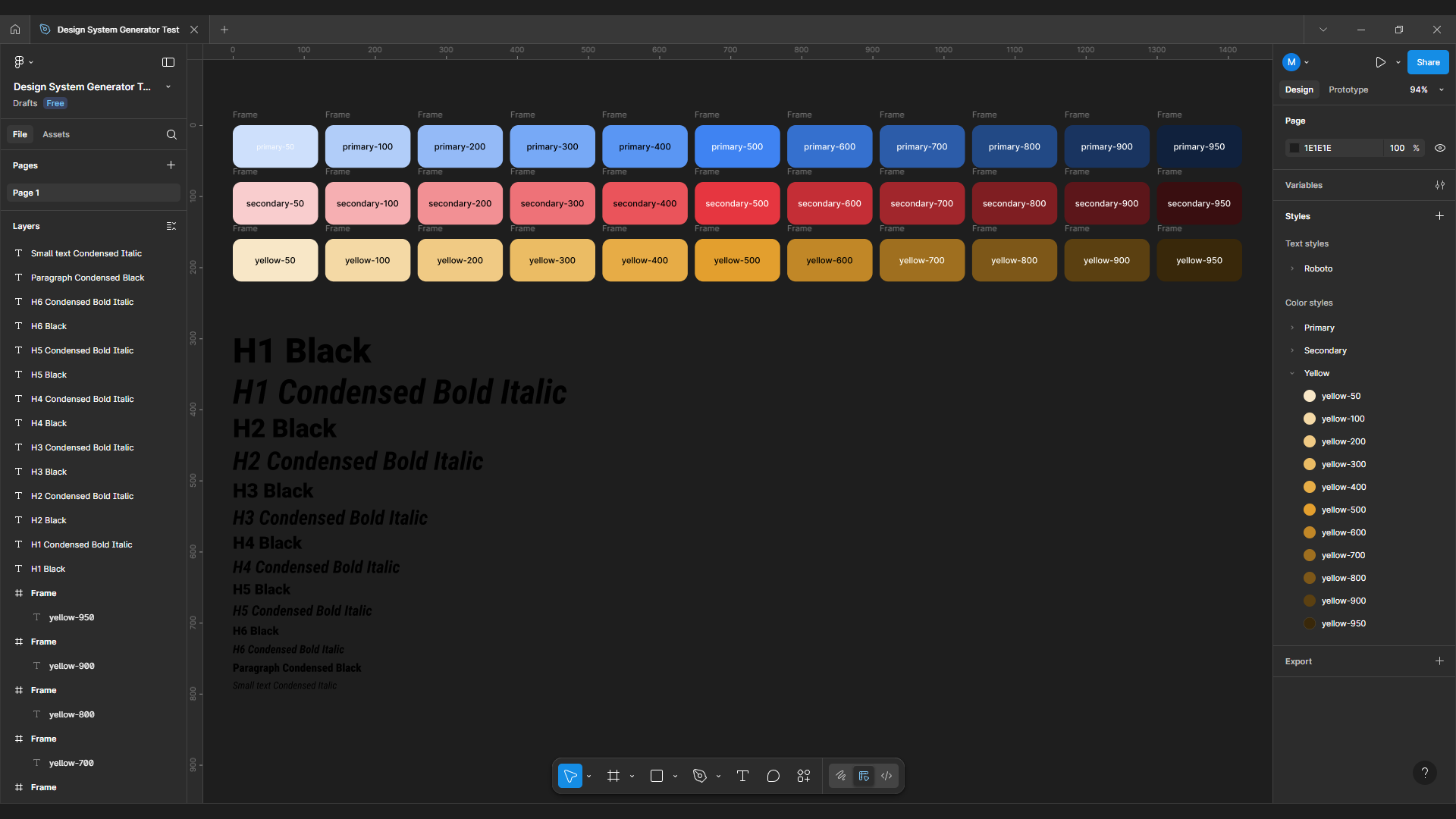This screenshot has width=1456, height=819.
Task: Select the H3 Black text layer
Action: coord(49,472)
